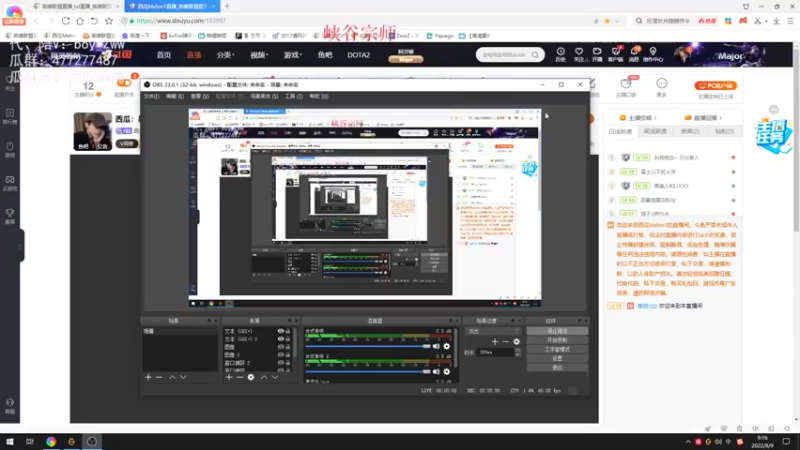800x450 pixels.
Task: Go to 首页 in Douyu navigation
Action: pyautogui.click(x=164, y=55)
